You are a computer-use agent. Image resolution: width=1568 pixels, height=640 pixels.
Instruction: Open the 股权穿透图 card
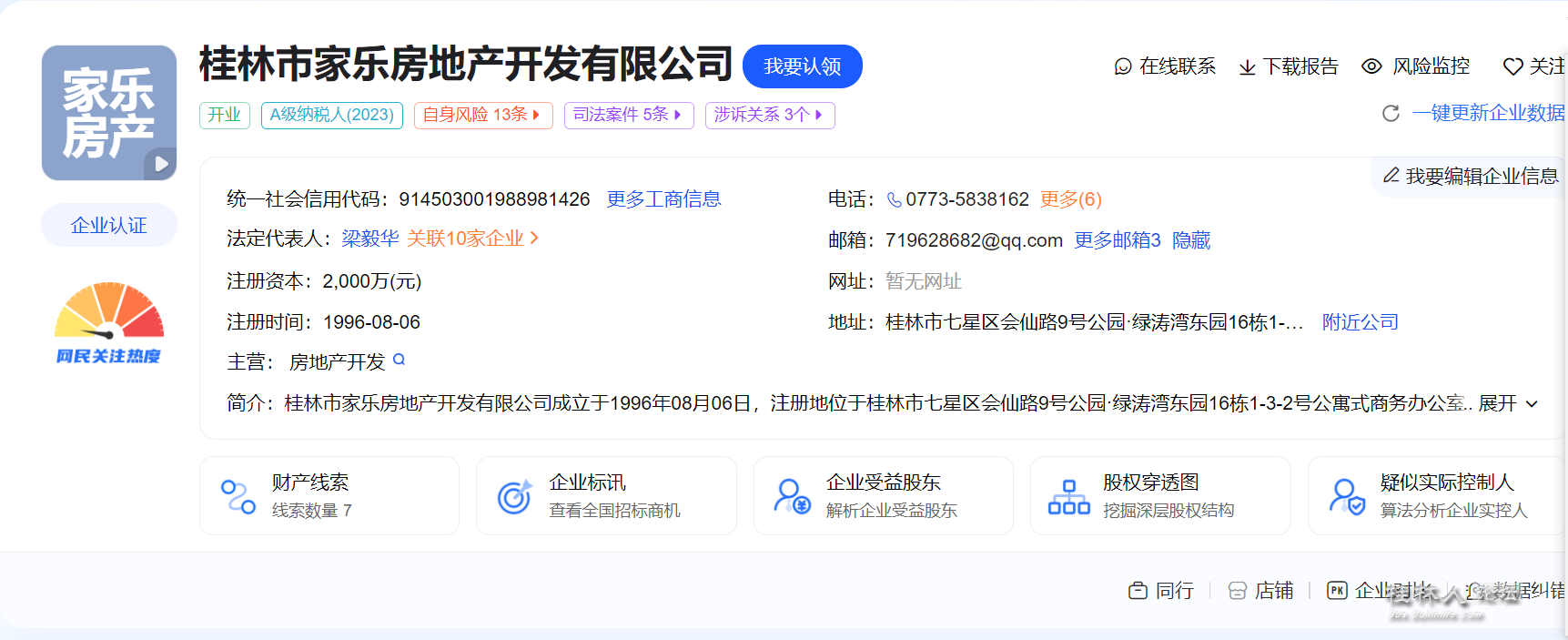(1159, 496)
